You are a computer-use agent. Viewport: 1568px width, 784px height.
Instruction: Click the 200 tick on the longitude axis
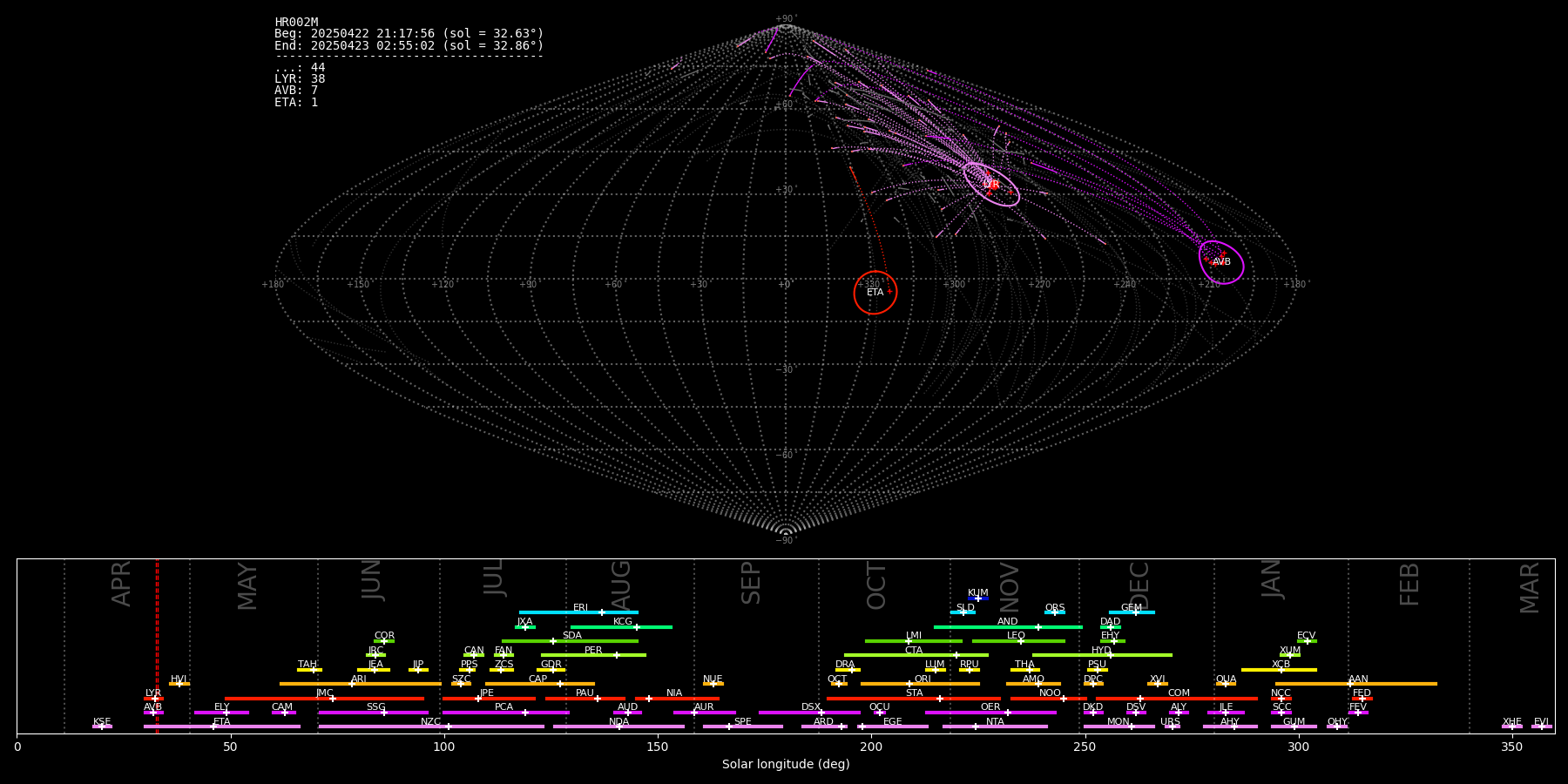point(871,747)
